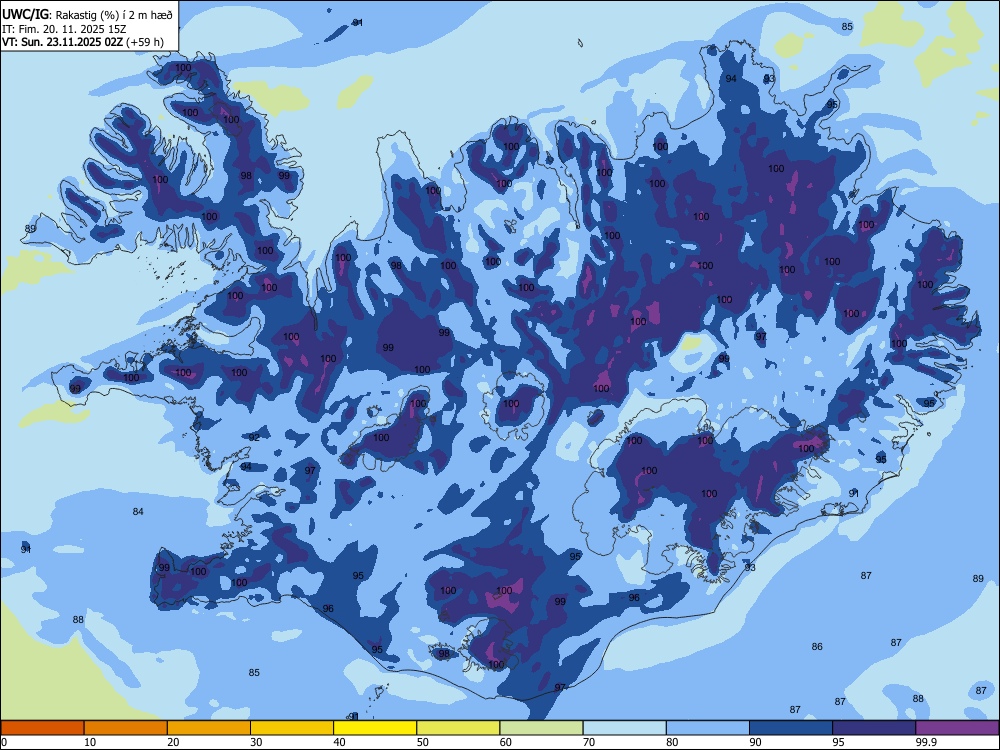This screenshot has width=1000, height=750.
Task: Click the legend tick label '40'
Action: tap(339, 742)
